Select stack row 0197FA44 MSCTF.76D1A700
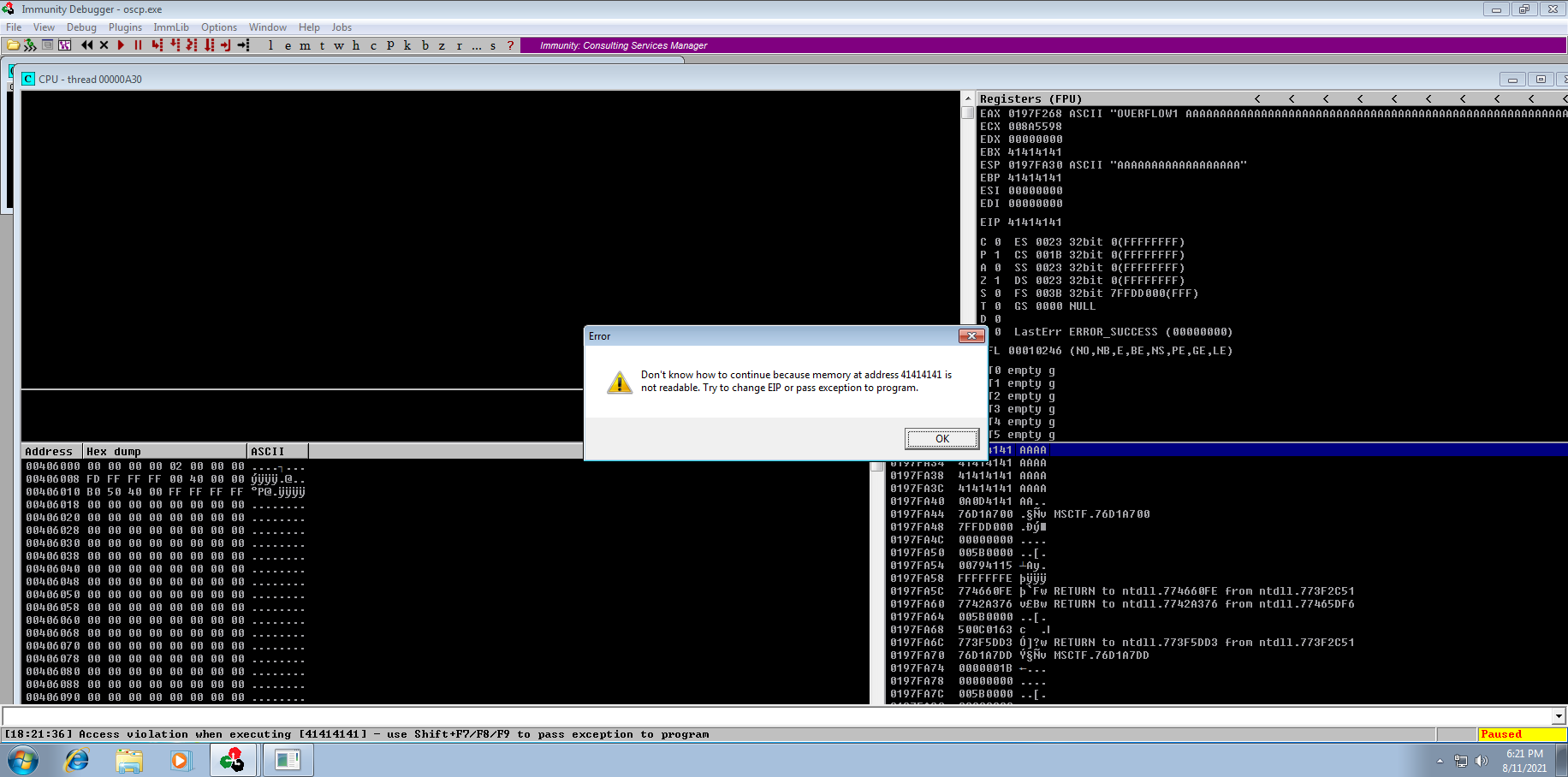1568x777 pixels. [1019, 514]
